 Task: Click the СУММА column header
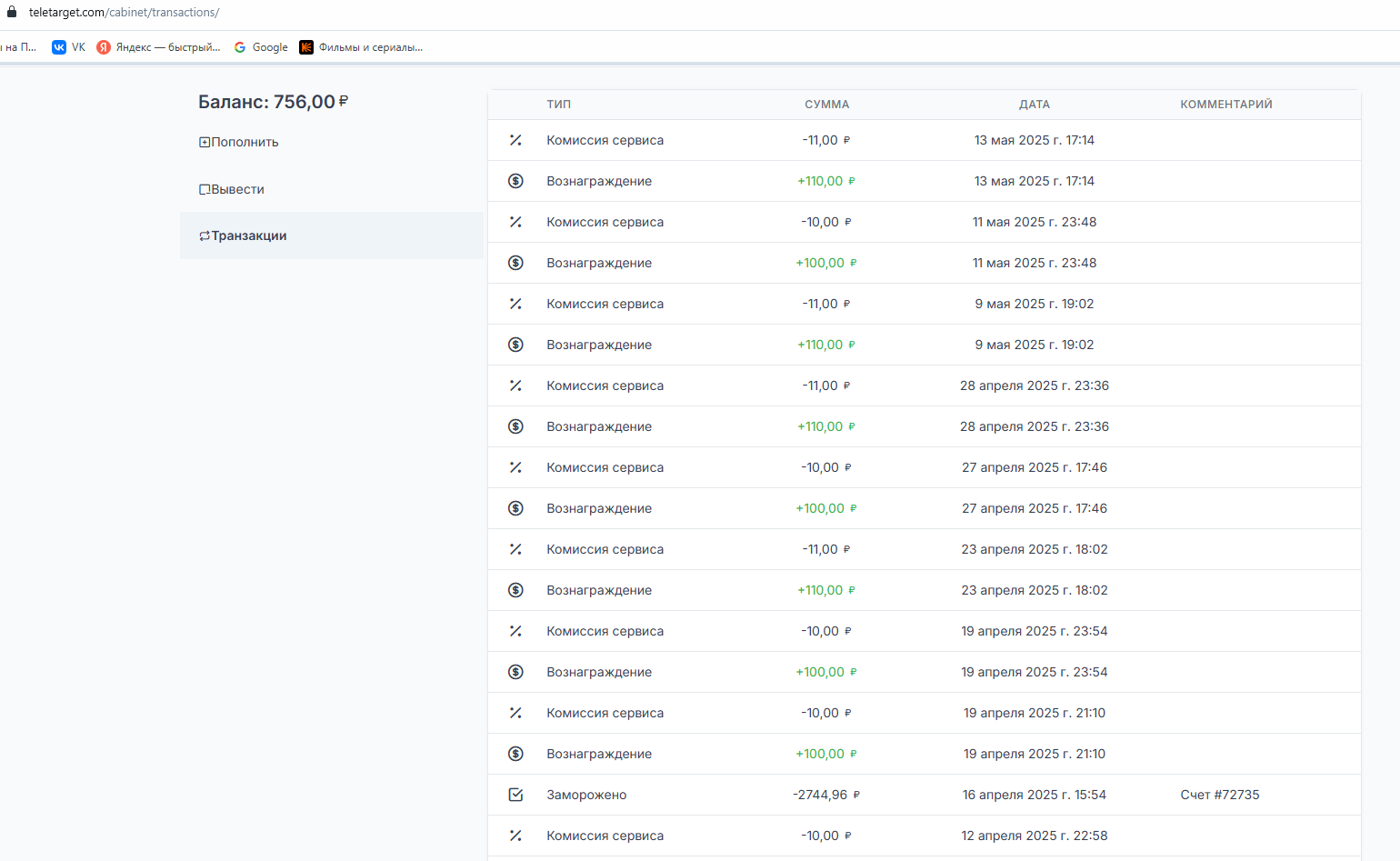[827, 105]
